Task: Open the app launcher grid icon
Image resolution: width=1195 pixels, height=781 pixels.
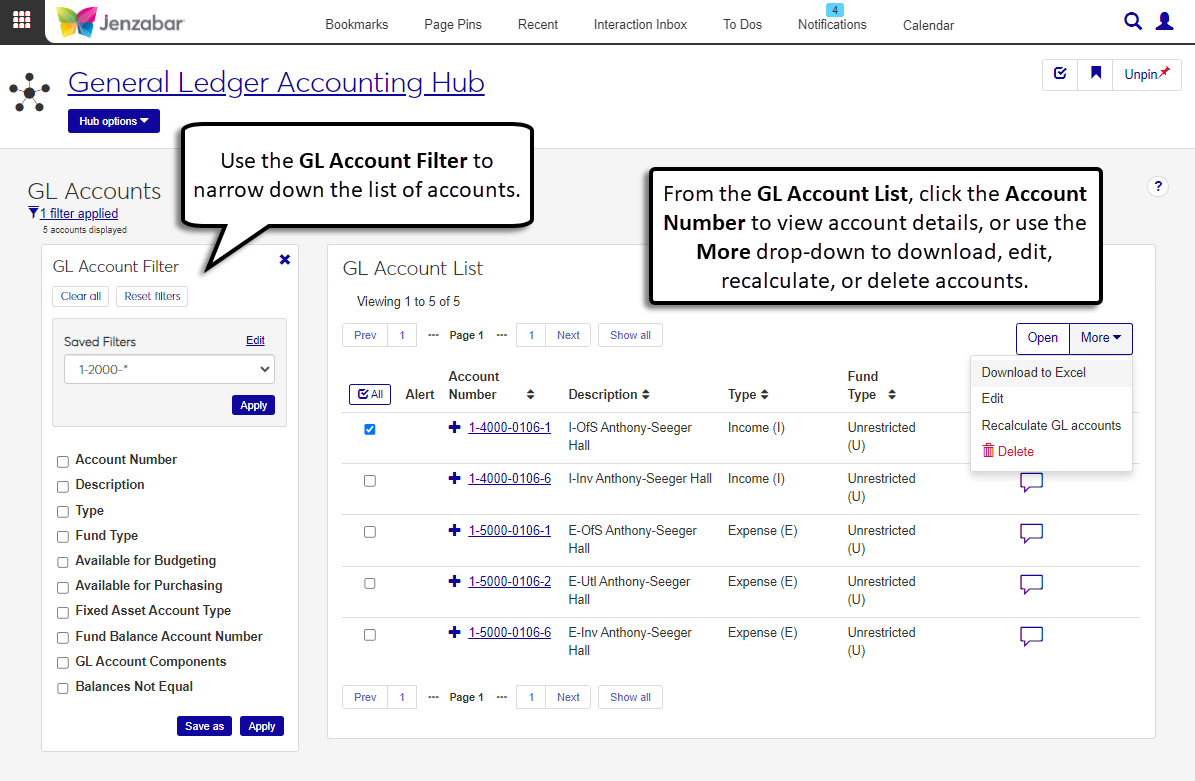Action: point(21,20)
